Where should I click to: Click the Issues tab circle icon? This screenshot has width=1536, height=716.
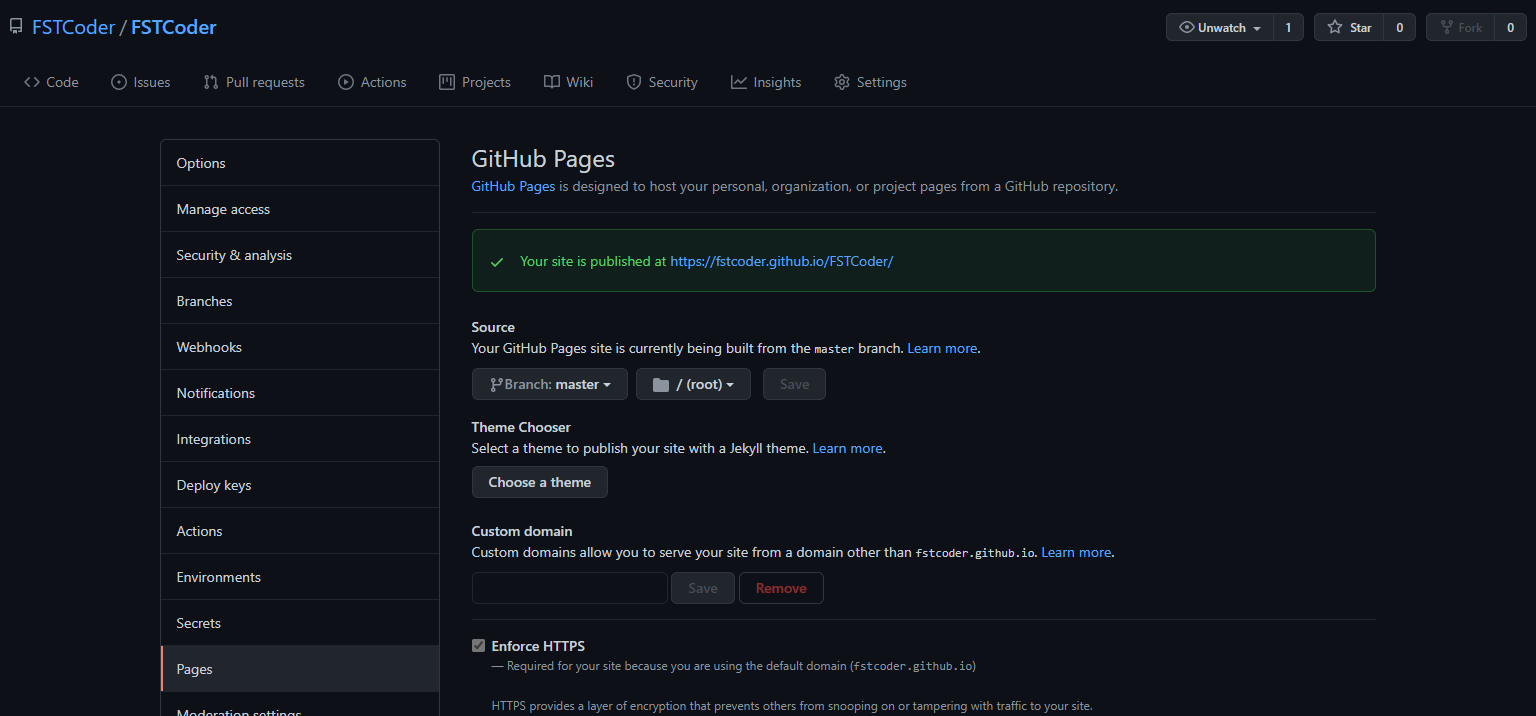119,82
